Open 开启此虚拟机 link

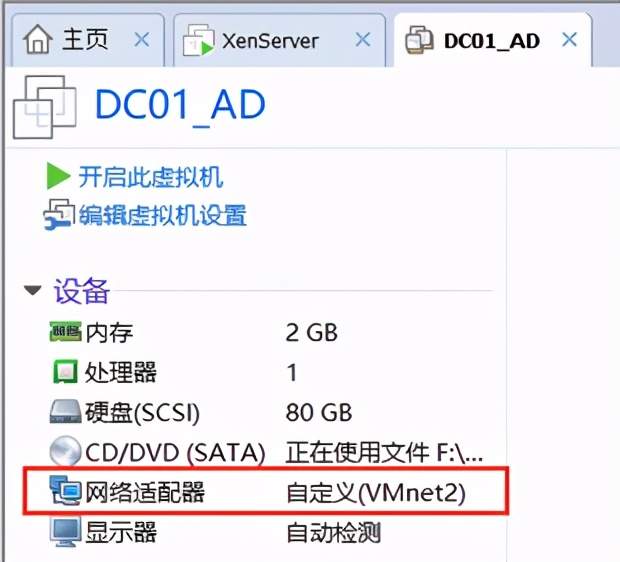(151, 177)
